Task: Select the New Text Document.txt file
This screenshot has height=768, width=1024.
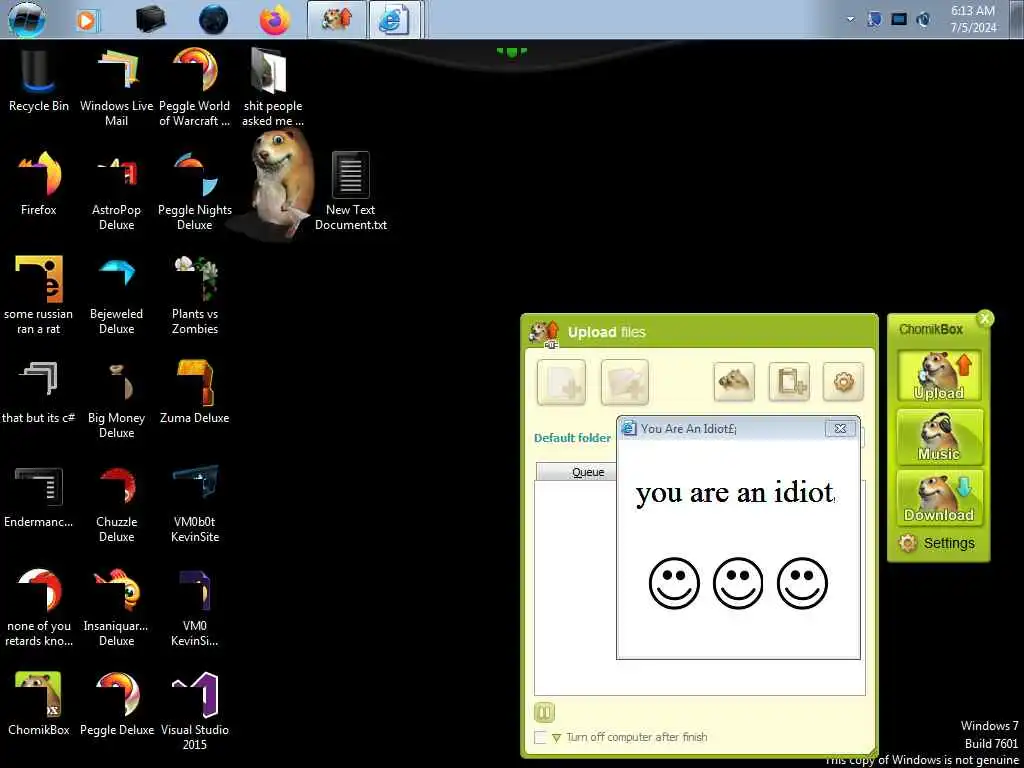Action: point(351,191)
